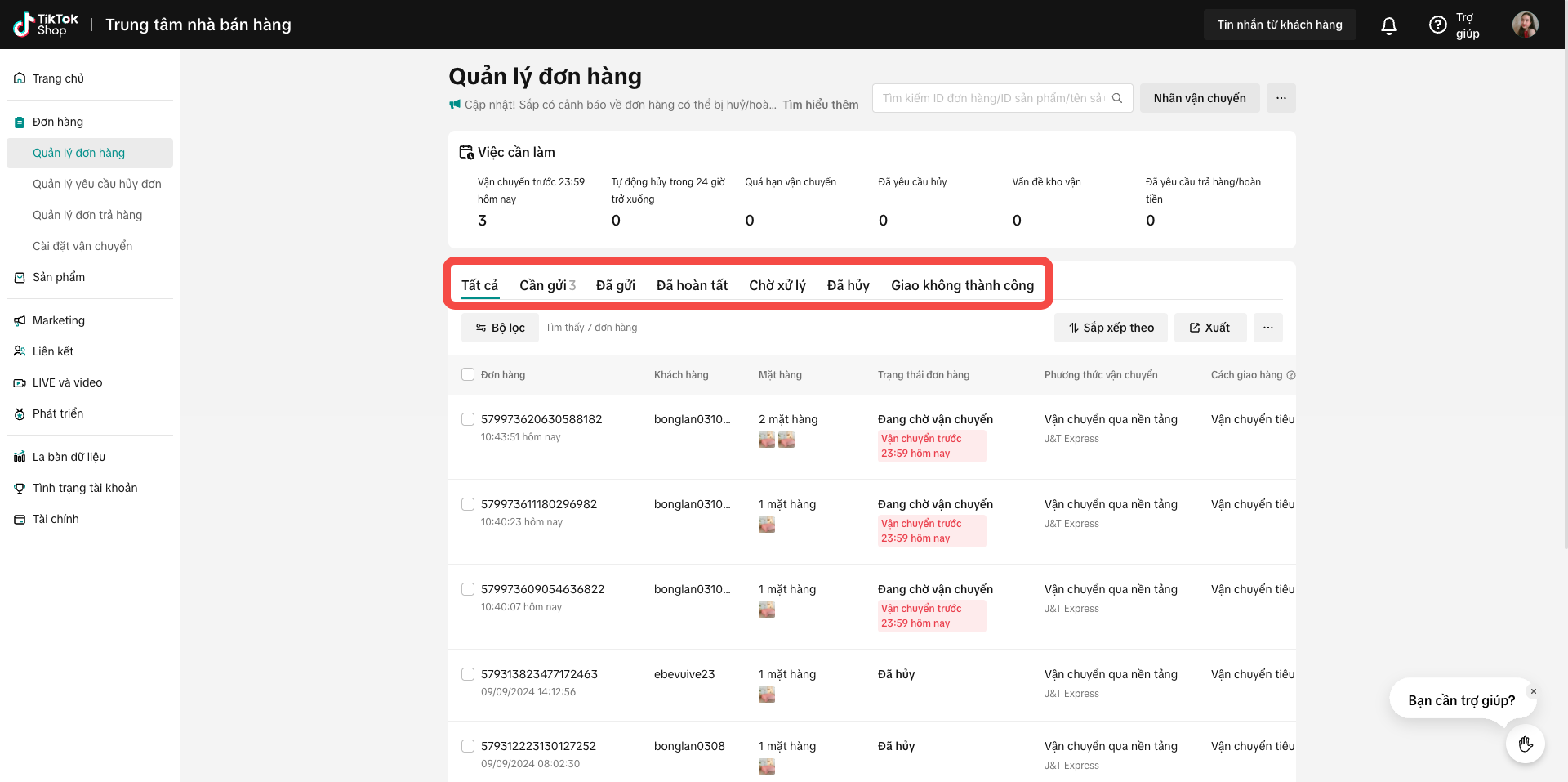Image resolution: width=1568 pixels, height=782 pixels.
Task: Click the search magnifier icon
Action: tap(1117, 98)
